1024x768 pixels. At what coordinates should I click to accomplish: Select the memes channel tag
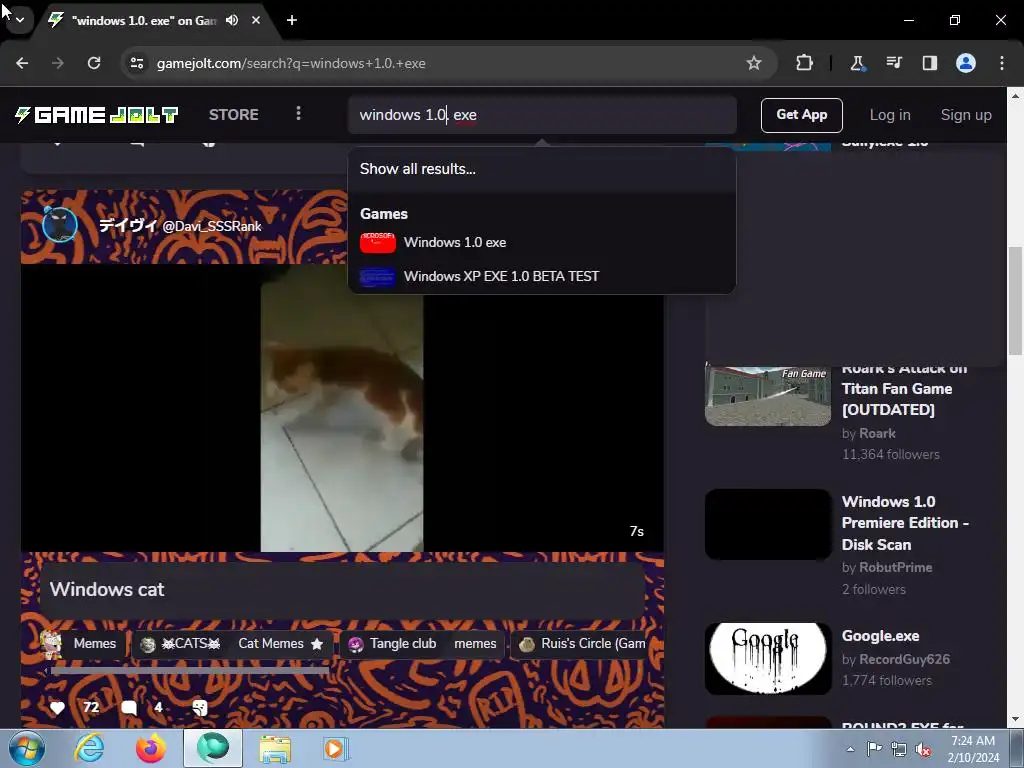coord(475,644)
